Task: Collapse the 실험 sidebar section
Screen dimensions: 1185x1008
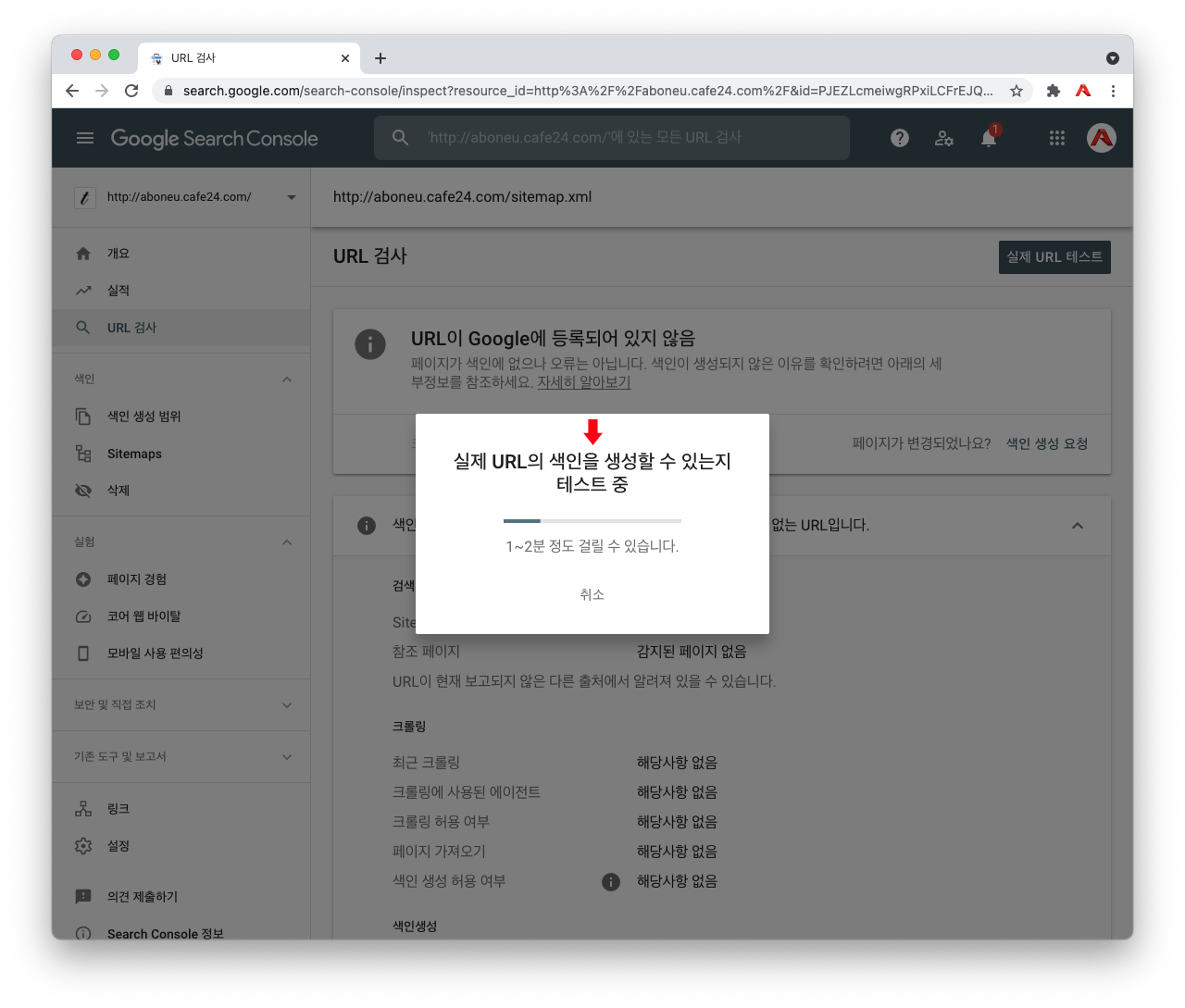Action: (x=287, y=542)
